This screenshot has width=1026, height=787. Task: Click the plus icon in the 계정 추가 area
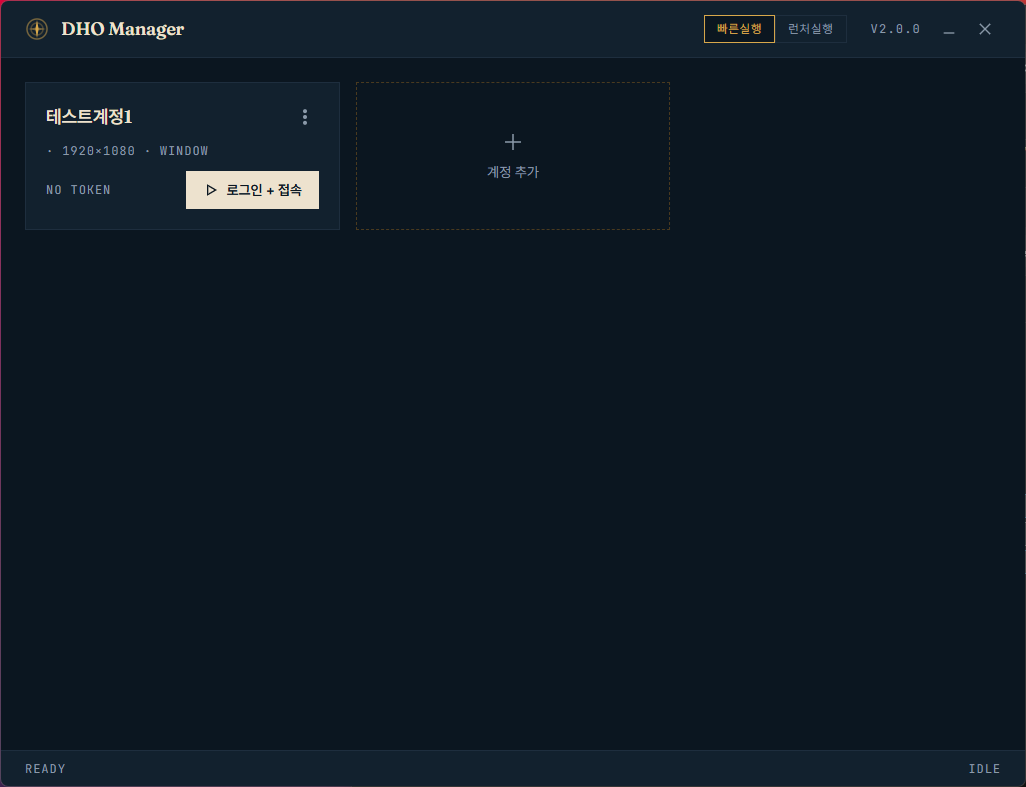coord(512,142)
